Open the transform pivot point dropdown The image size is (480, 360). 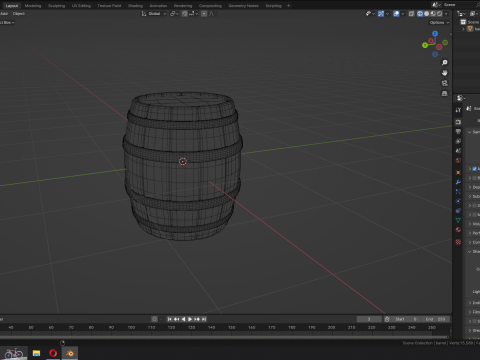pyautogui.click(x=174, y=14)
